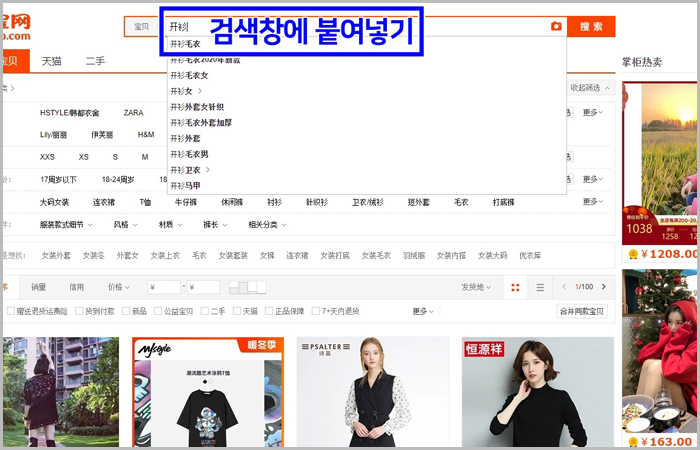Open the PSALTER black vest product image
This screenshot has width=700, height=450.
pos(373,392)
